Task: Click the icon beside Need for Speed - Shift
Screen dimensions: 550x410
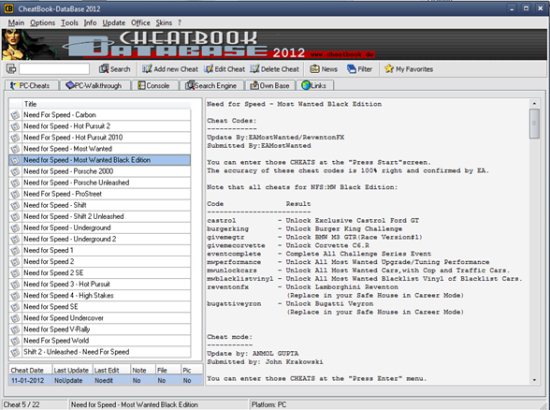Action: [x=15, y=205]
